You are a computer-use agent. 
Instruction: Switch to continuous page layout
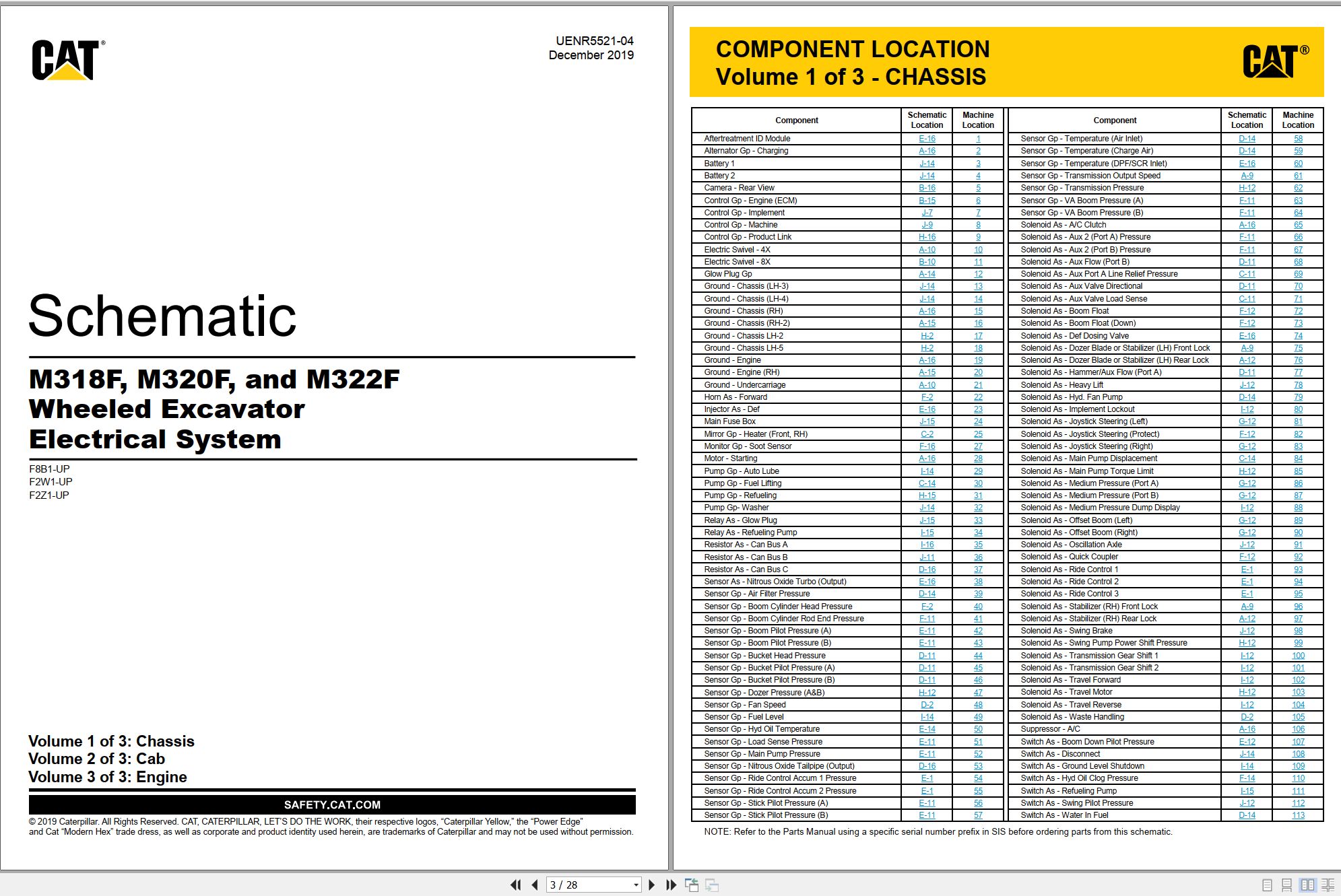(x=1286, y=885)
